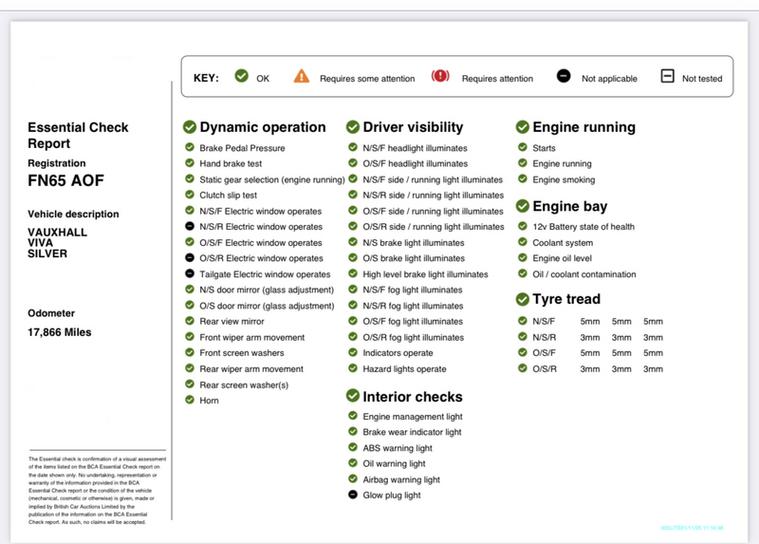Click the green OK icon in the key
The height and width of the screenshot is (544, 759).
[241, 77]
